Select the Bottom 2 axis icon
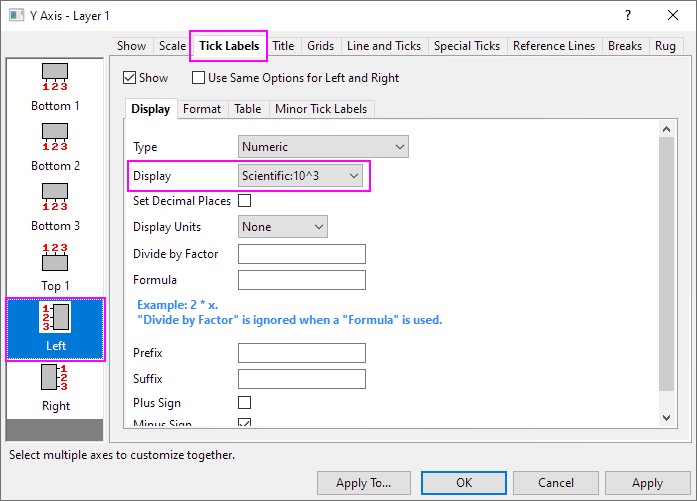 pos(55,137)
